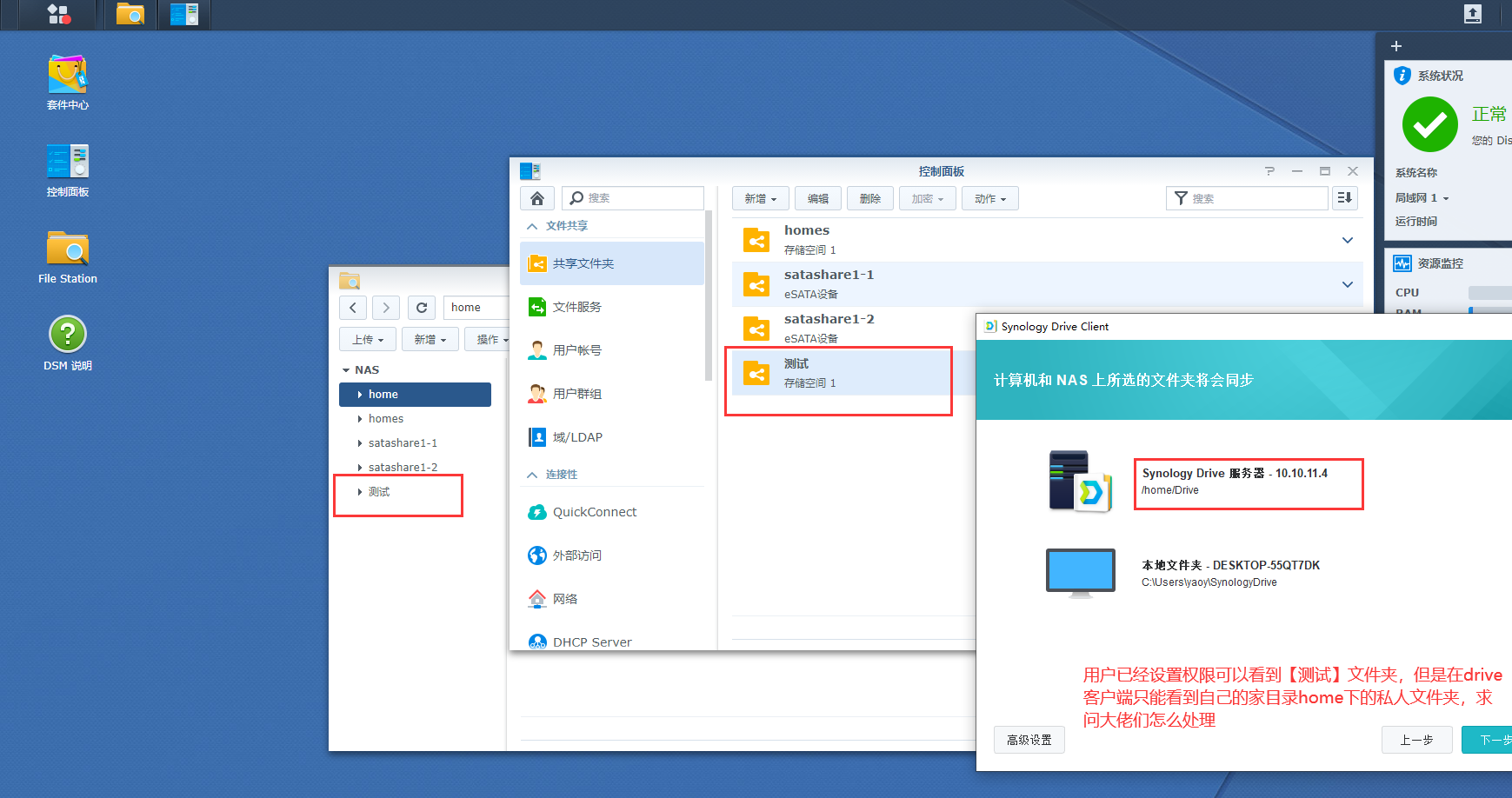Open User accounts in Control Panel

612,350
